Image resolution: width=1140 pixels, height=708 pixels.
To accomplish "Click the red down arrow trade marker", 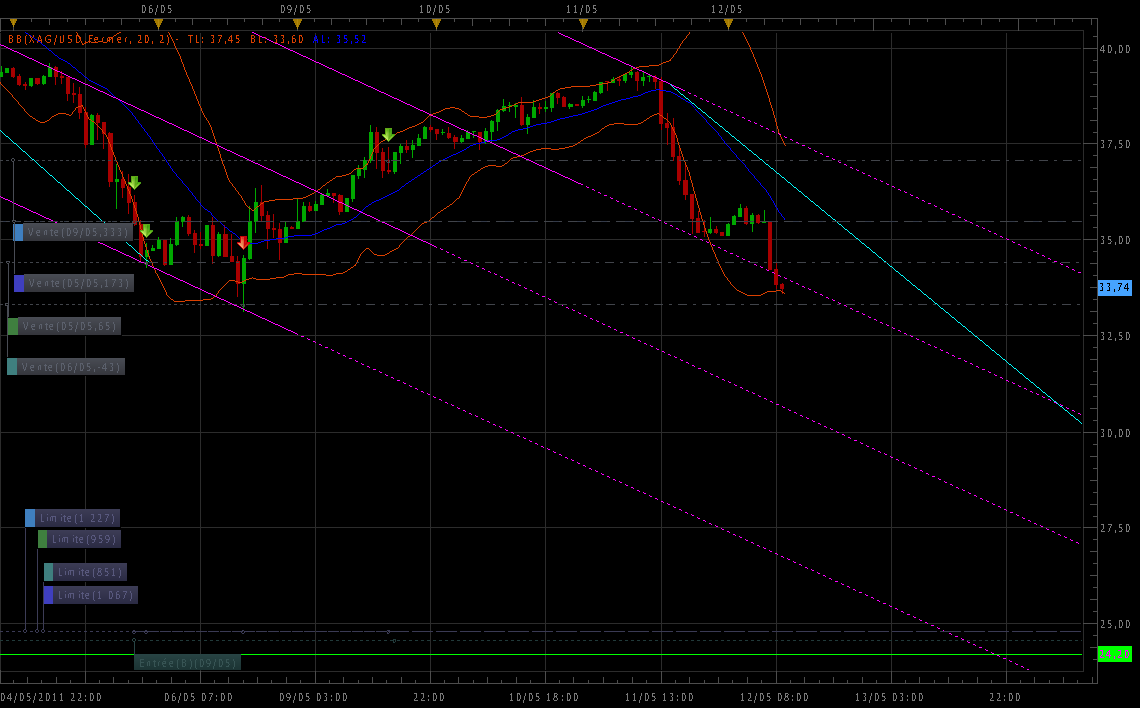I will tap(243, 242).
